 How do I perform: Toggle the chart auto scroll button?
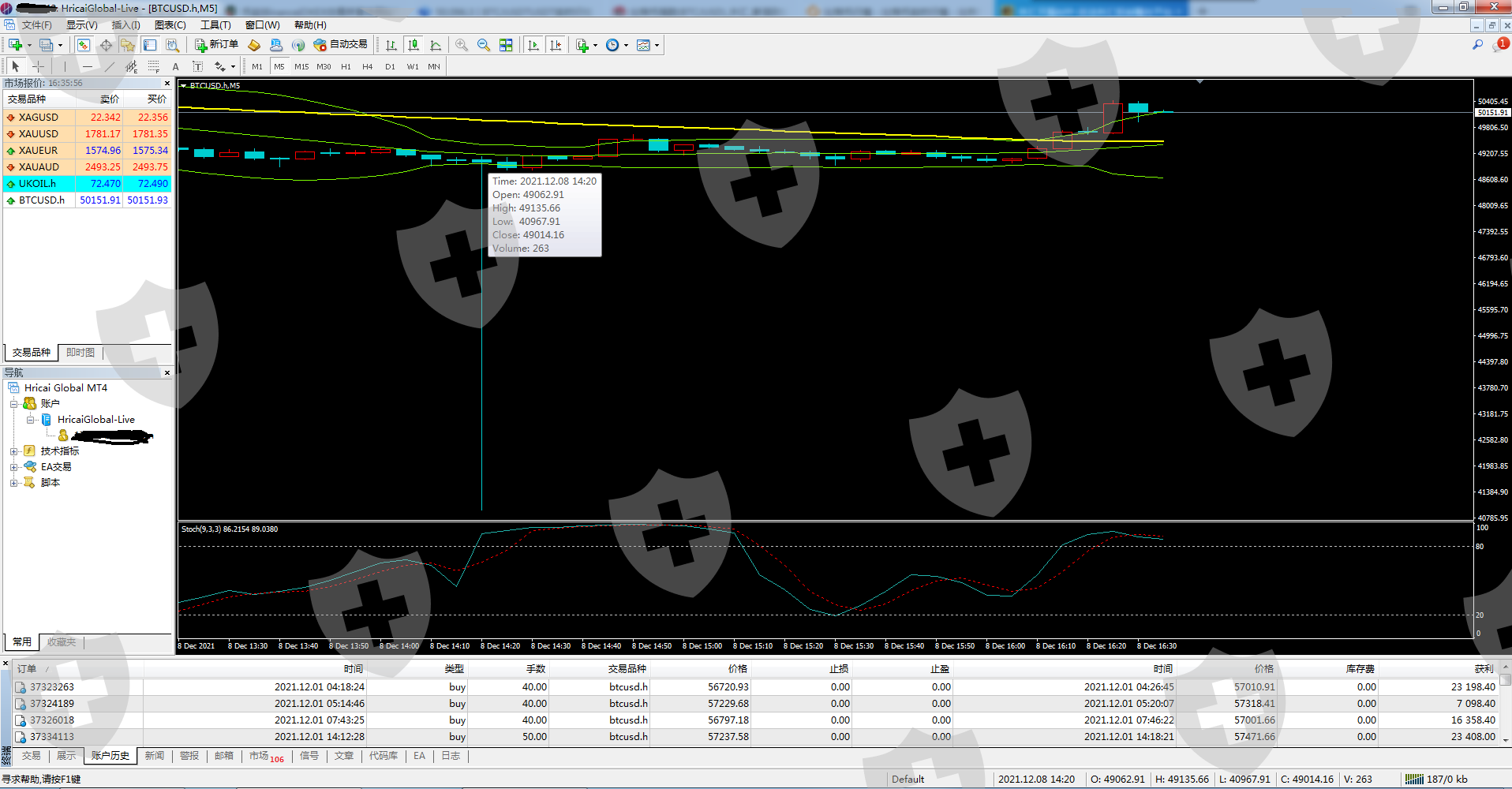pos(533,46)
